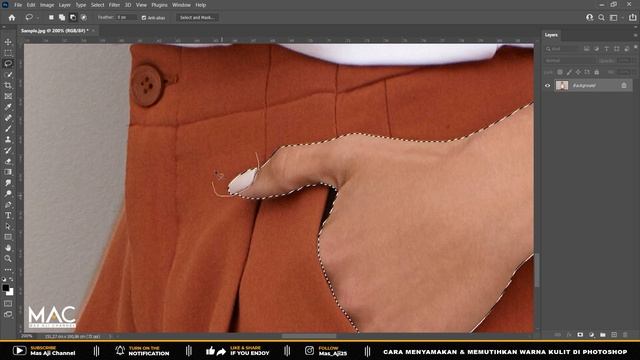Open the Layer menu

64,5
